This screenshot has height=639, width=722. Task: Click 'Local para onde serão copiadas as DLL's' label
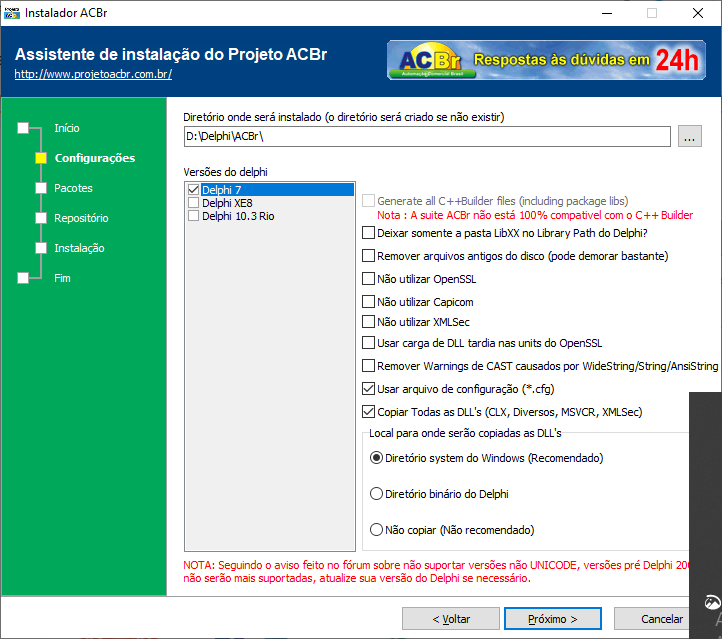(465, 433)
